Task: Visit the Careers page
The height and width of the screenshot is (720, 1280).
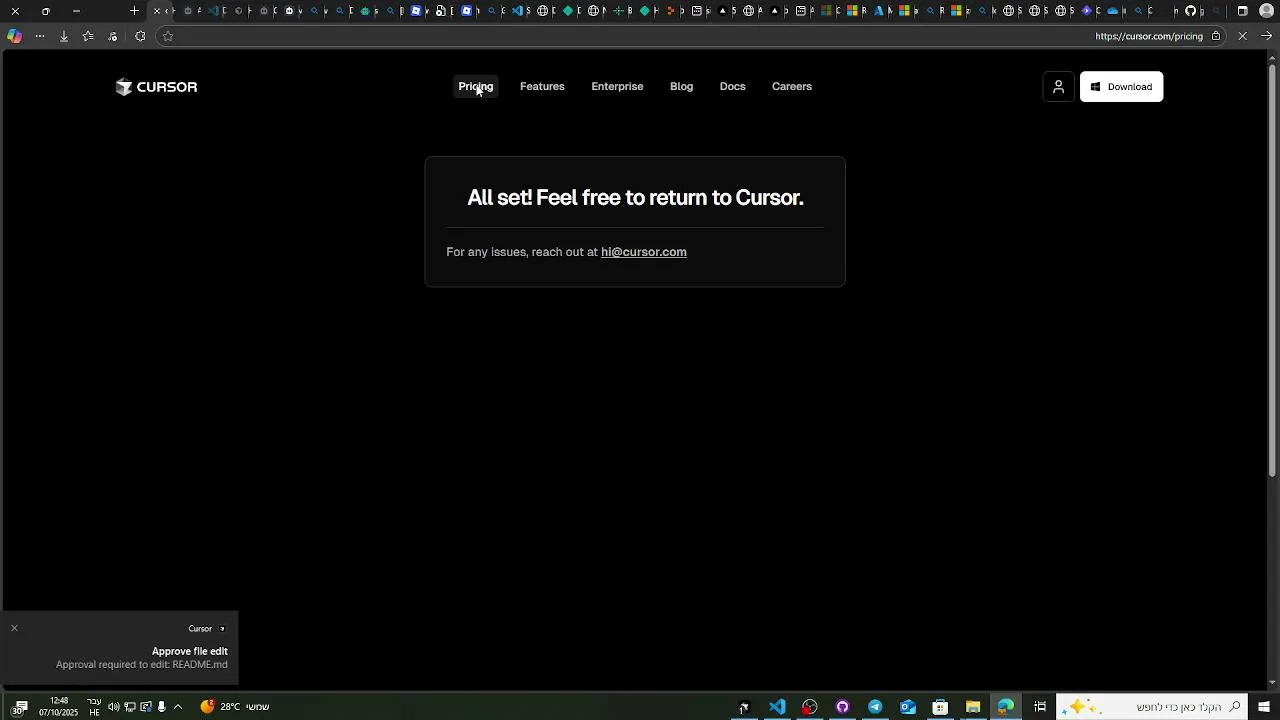Action: click(792, 87)
